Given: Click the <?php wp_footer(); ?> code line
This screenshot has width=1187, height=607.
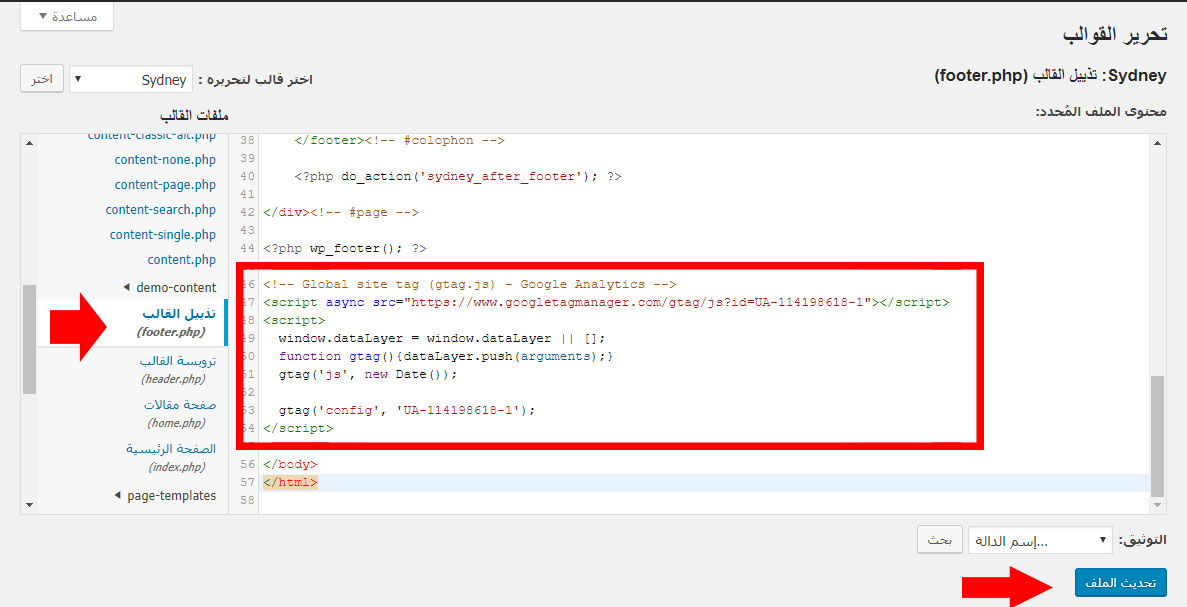Looking at the screenshot, I should pos(344,248).
